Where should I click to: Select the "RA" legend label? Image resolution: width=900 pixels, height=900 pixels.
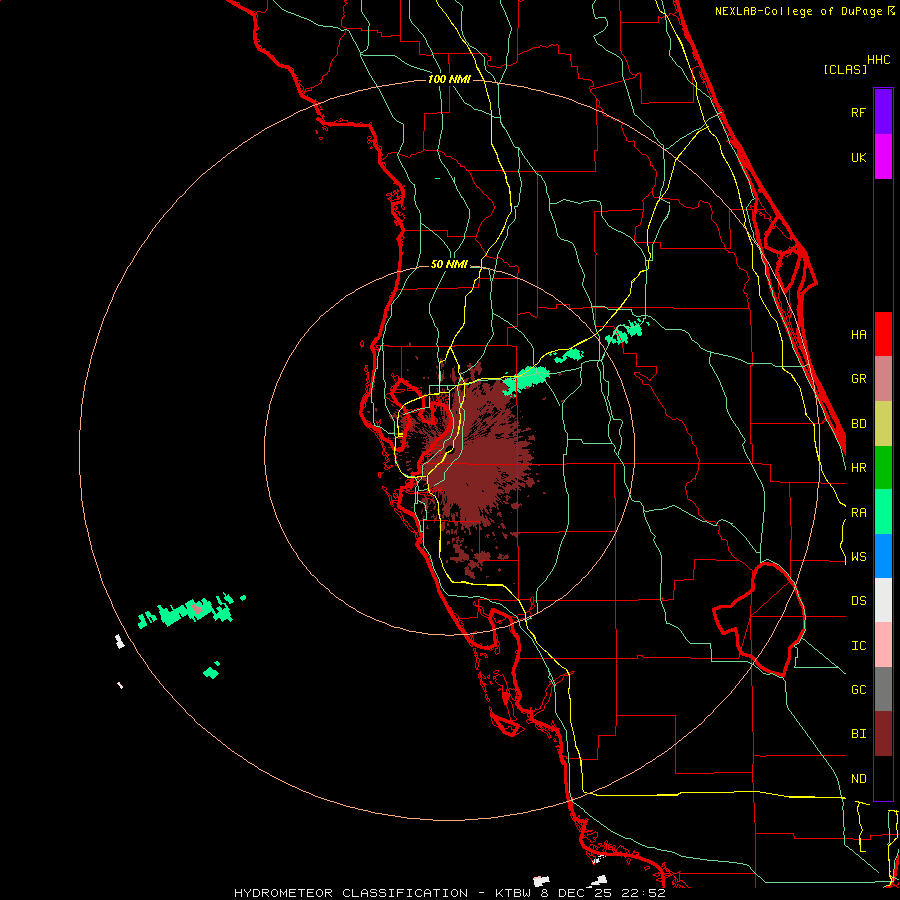858,513
